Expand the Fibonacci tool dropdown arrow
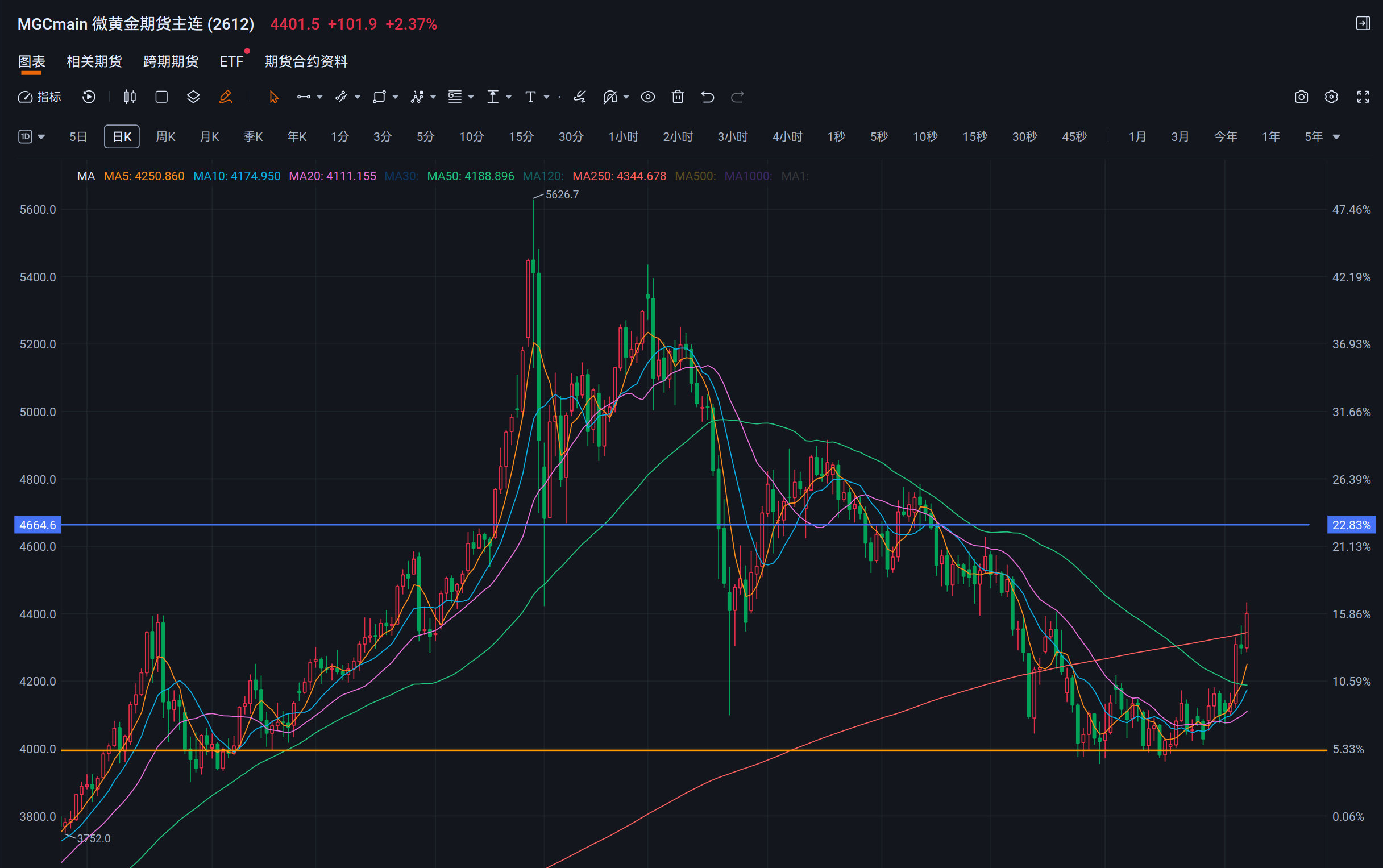This screenshot has width=1383, height=868. pyautogui.click(x=471, y=97)
